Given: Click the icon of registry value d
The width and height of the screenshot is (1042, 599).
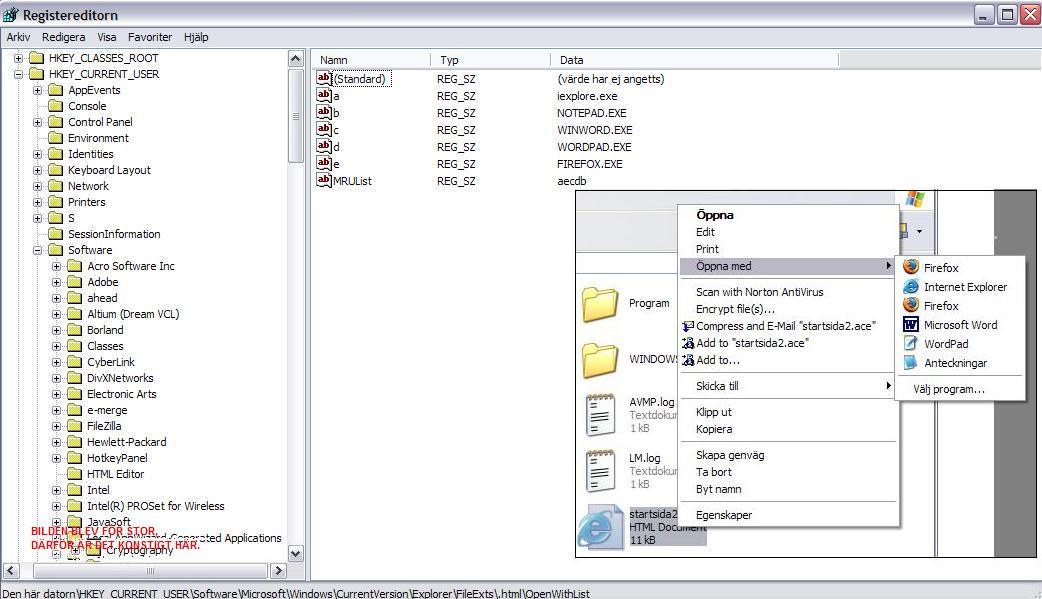Looking at the screenshot, I should click(x=324, y=146).
